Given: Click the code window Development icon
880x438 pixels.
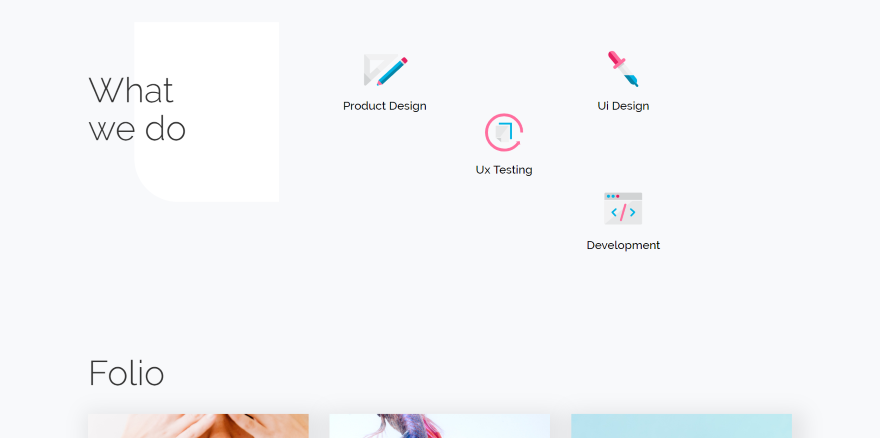Looking at the screenshot, I should pyautogui.click(x=623, y=208).
